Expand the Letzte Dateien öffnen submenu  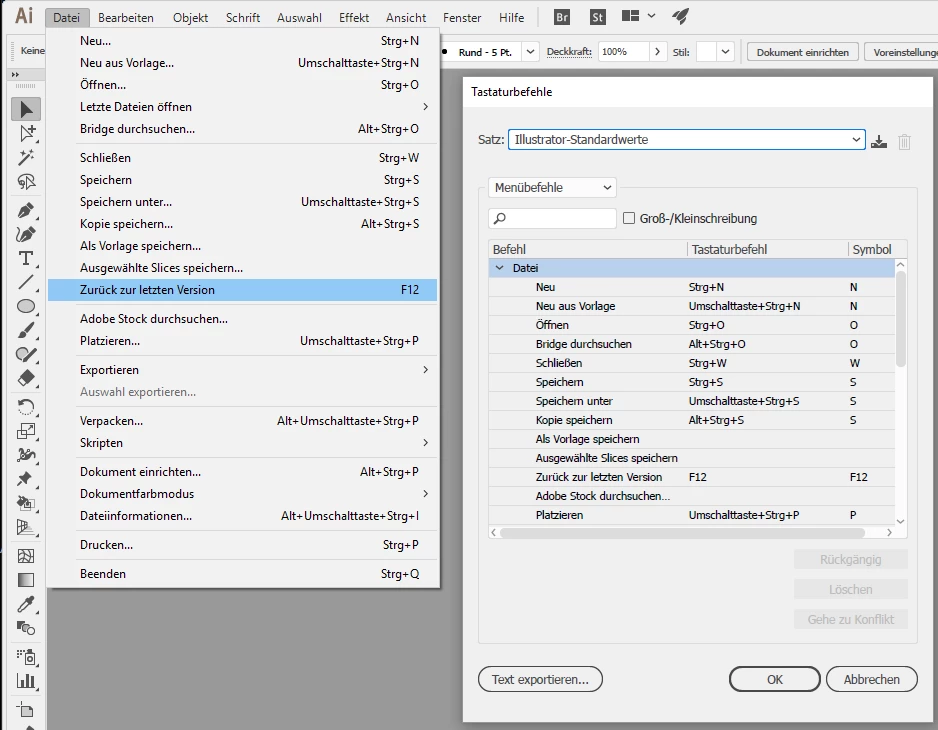pos(242,107)
